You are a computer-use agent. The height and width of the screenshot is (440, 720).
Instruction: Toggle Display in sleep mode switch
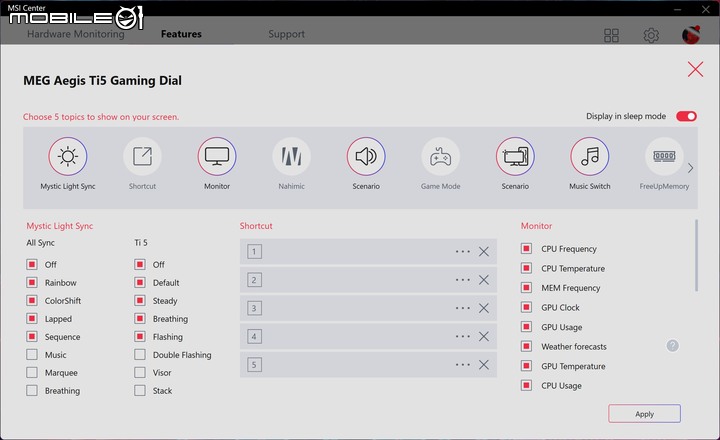[686, 116]
